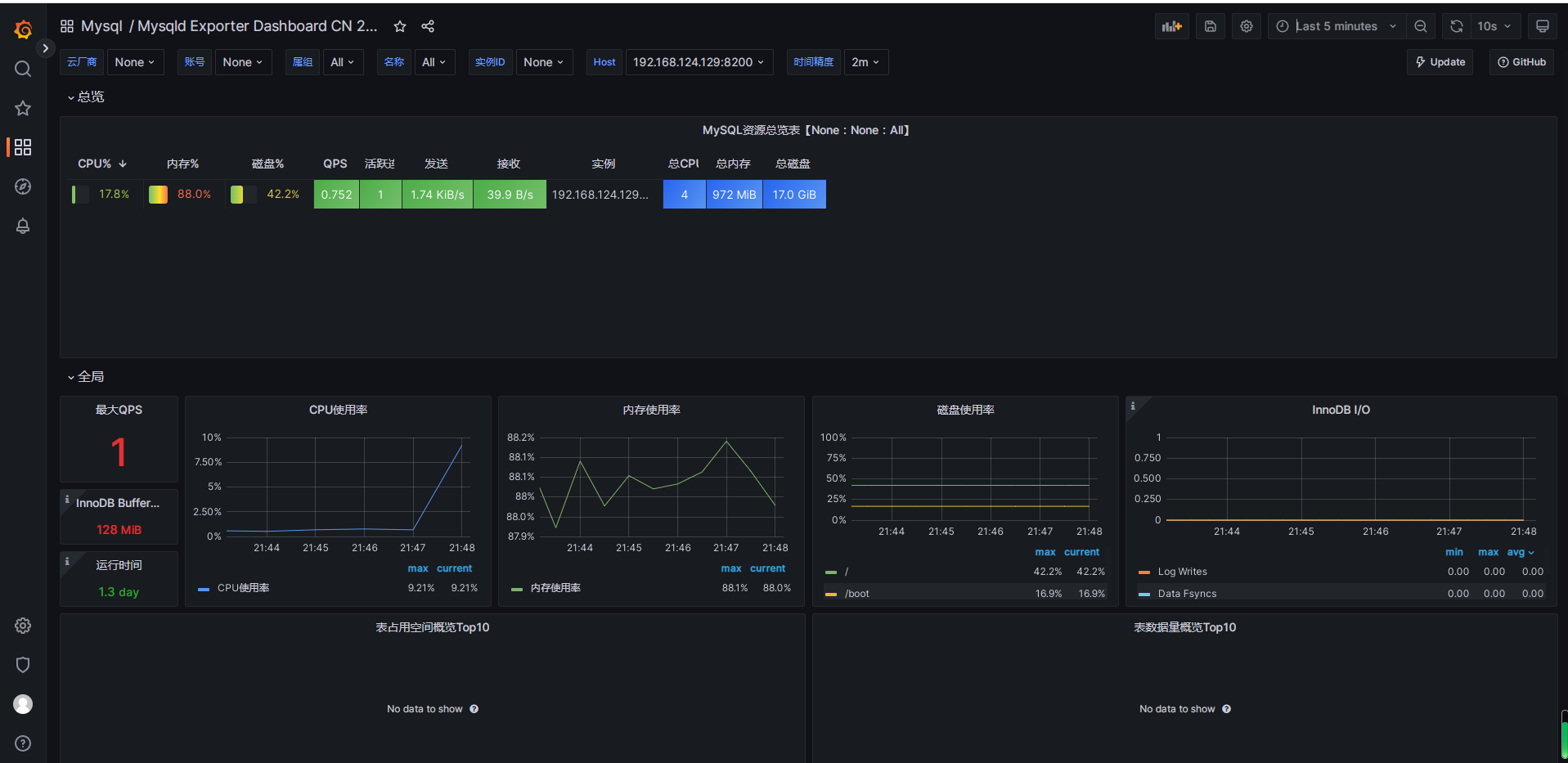1568x763 pixels.
Task: Click the Add panel icon
Action: point(1171,25)
